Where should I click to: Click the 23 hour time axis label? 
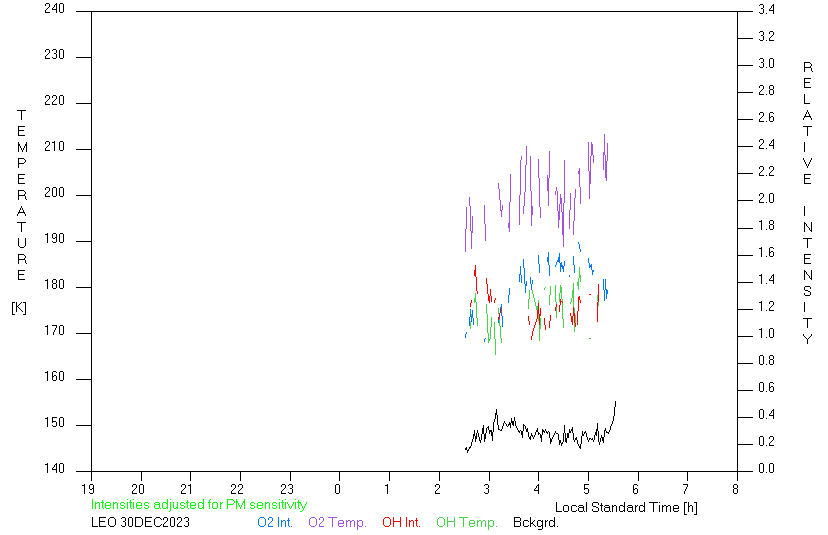pyautogui.click(x=287, y=489)
